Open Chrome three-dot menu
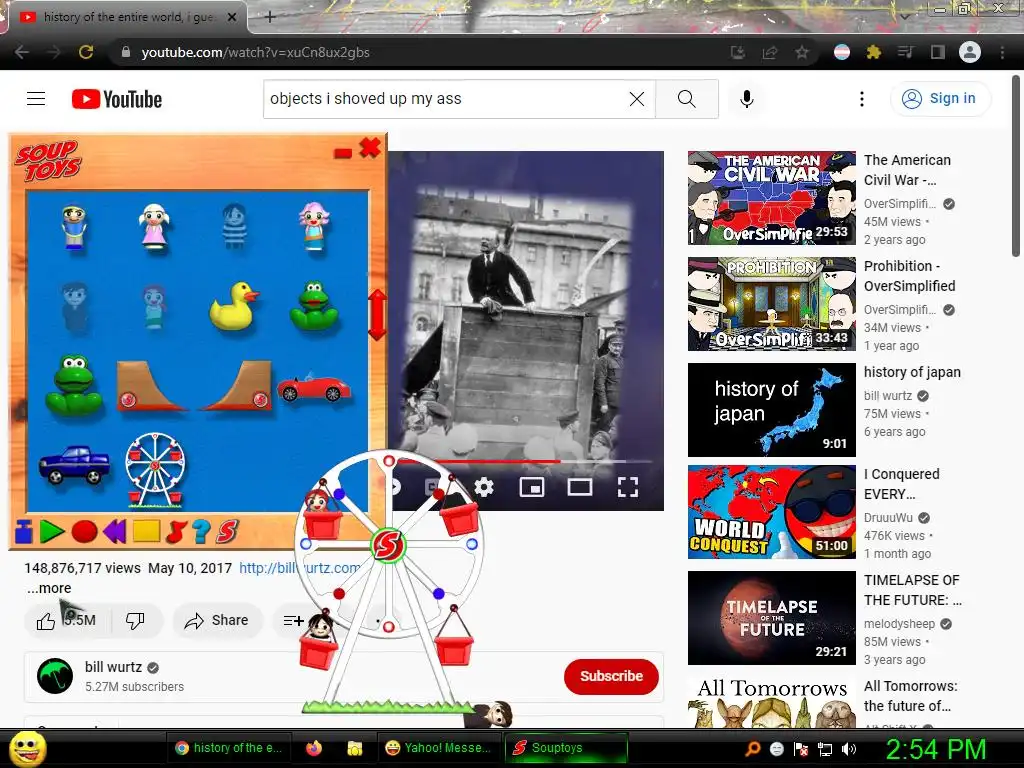The width and height of the screenshot is (1024, 768). coord(1002,52)
